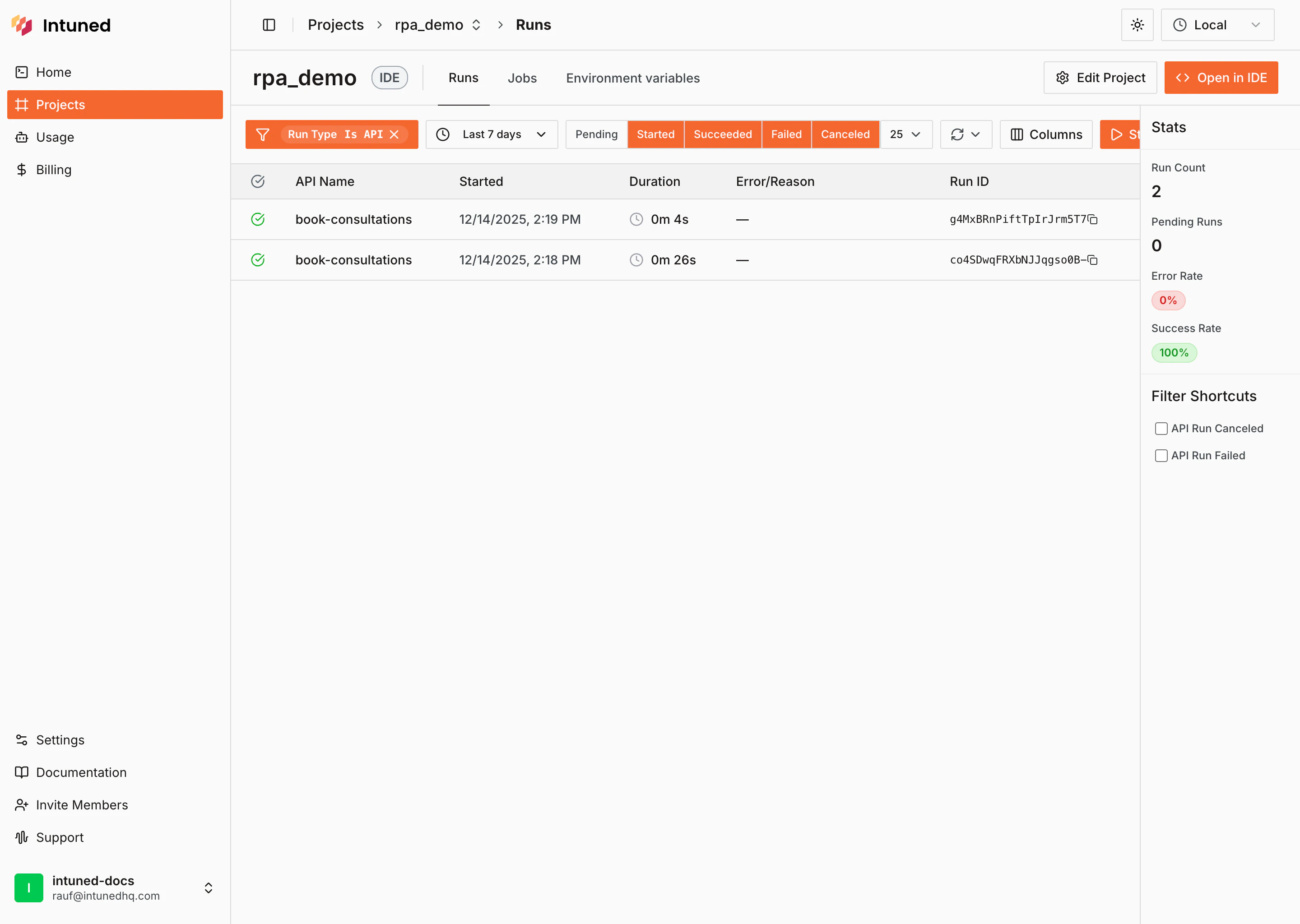Toggle the Failed status filter
Viewport: 1300px width, 924px height.
pos(786,134)
